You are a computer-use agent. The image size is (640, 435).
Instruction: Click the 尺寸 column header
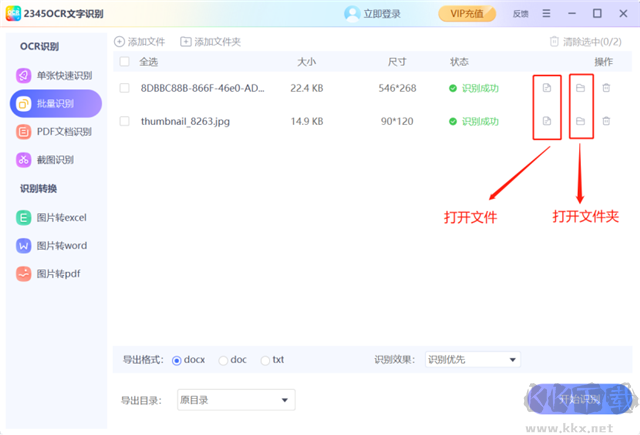tap(397, 62)
